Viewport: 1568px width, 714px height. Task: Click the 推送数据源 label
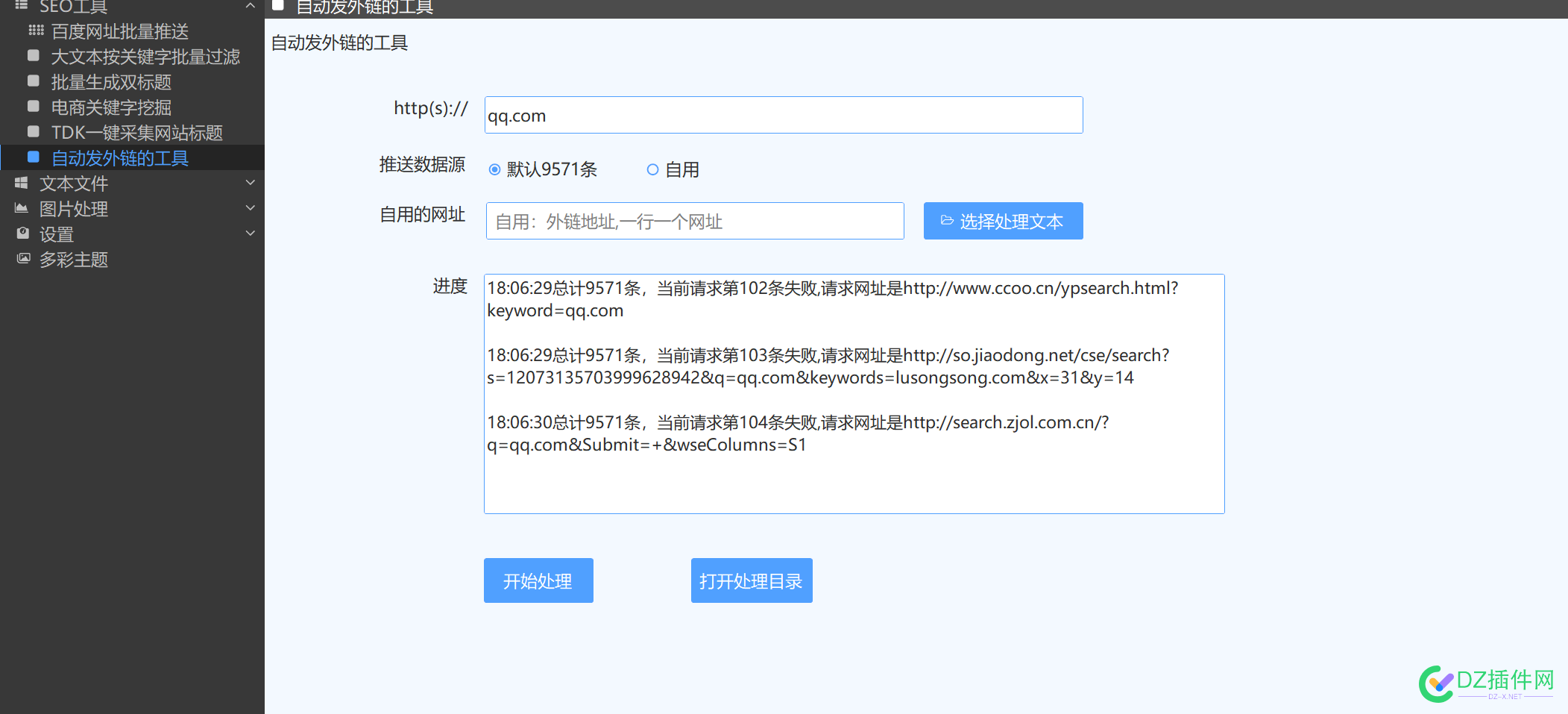click(x=422, y=165)
